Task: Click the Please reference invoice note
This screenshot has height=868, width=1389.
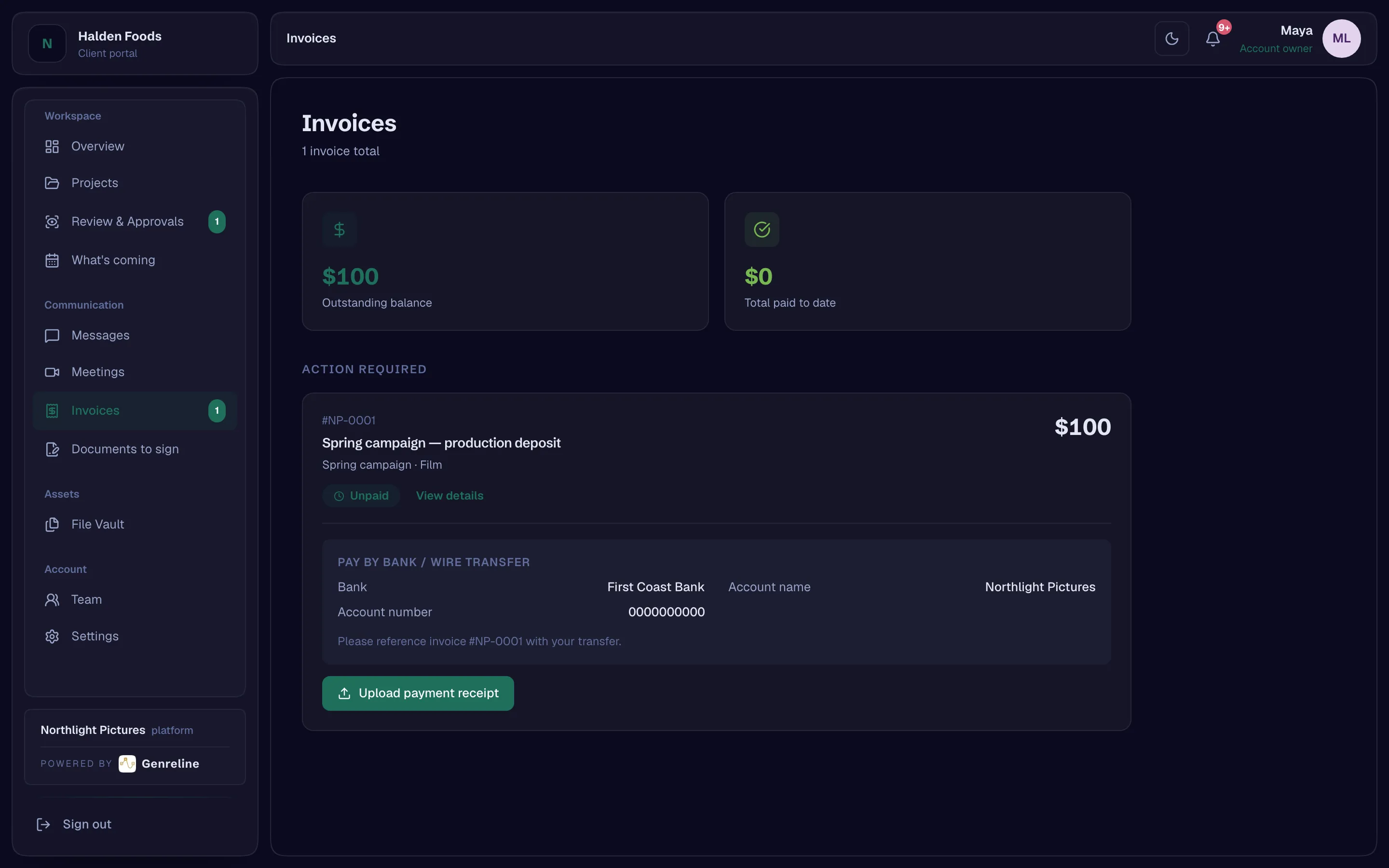Action: pyautogui.click(x=479, y=641)
